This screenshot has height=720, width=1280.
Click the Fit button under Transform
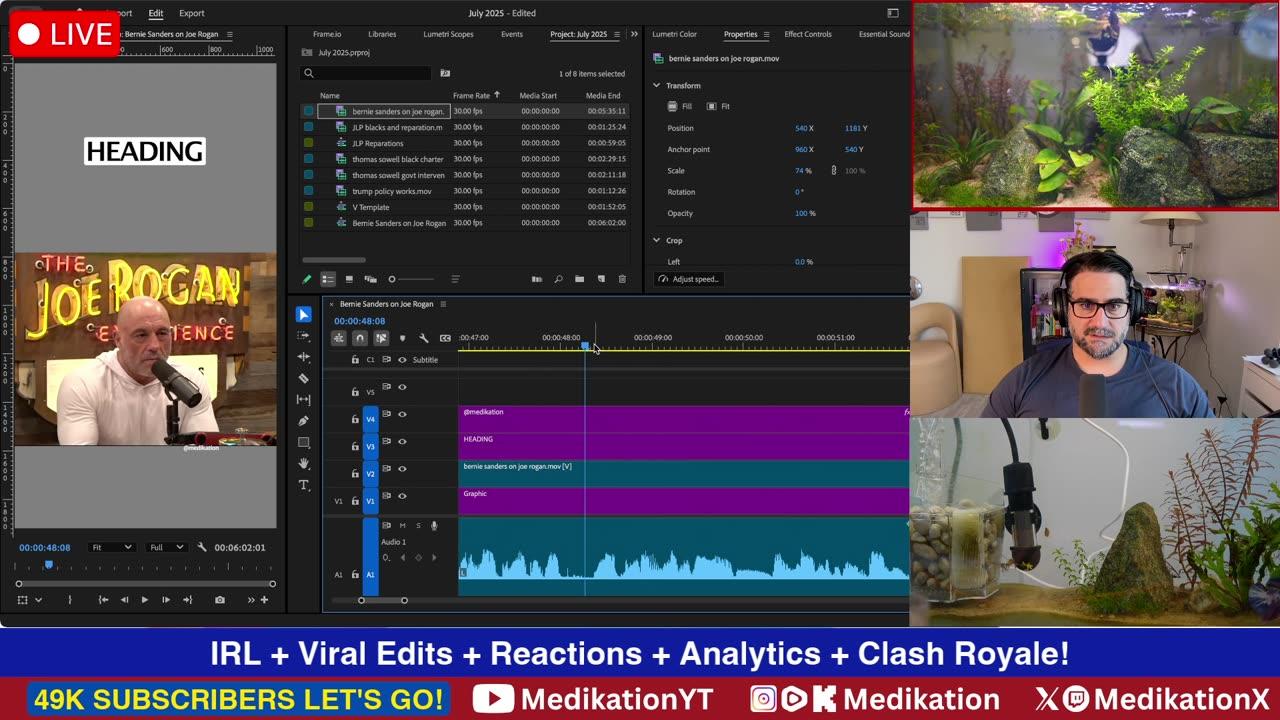pyautogui.click(x=718, y=106)
